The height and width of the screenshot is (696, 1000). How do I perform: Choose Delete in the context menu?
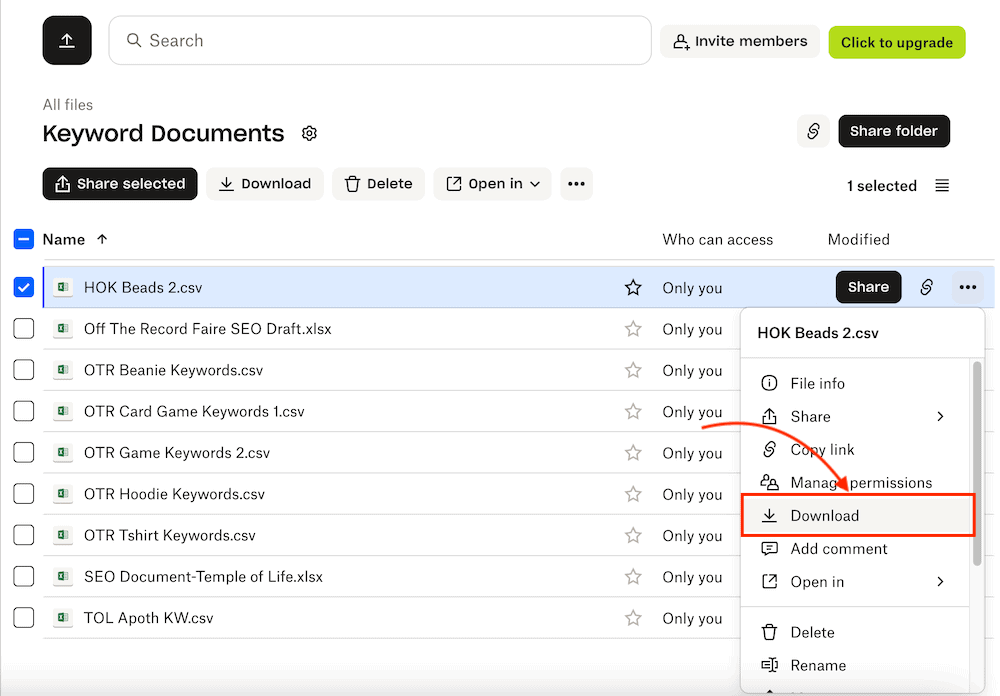pyautogui.click(x=855, y=632)
